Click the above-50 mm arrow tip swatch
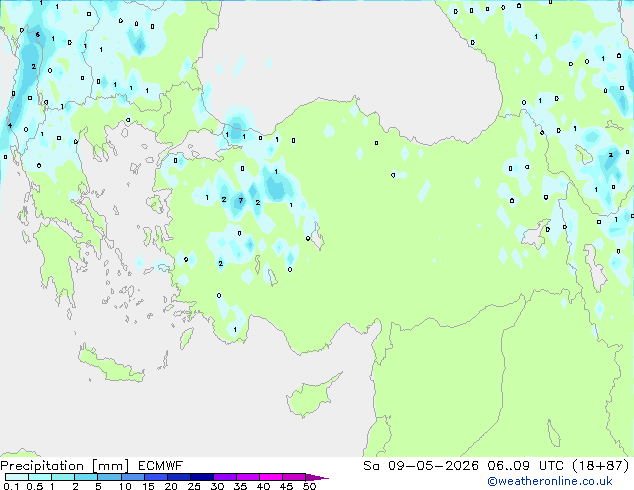The width and height of the screenshot is (634, 490). pyautogui.click(x=317, y=477)
